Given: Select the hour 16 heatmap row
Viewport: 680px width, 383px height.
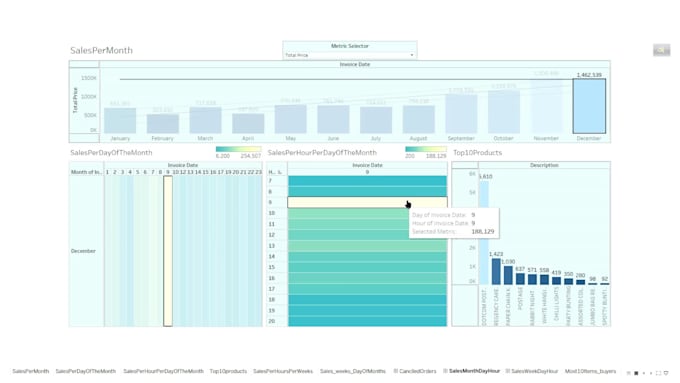Looking at the screenshot, I should pyautogui.click(x=367, y=278).
